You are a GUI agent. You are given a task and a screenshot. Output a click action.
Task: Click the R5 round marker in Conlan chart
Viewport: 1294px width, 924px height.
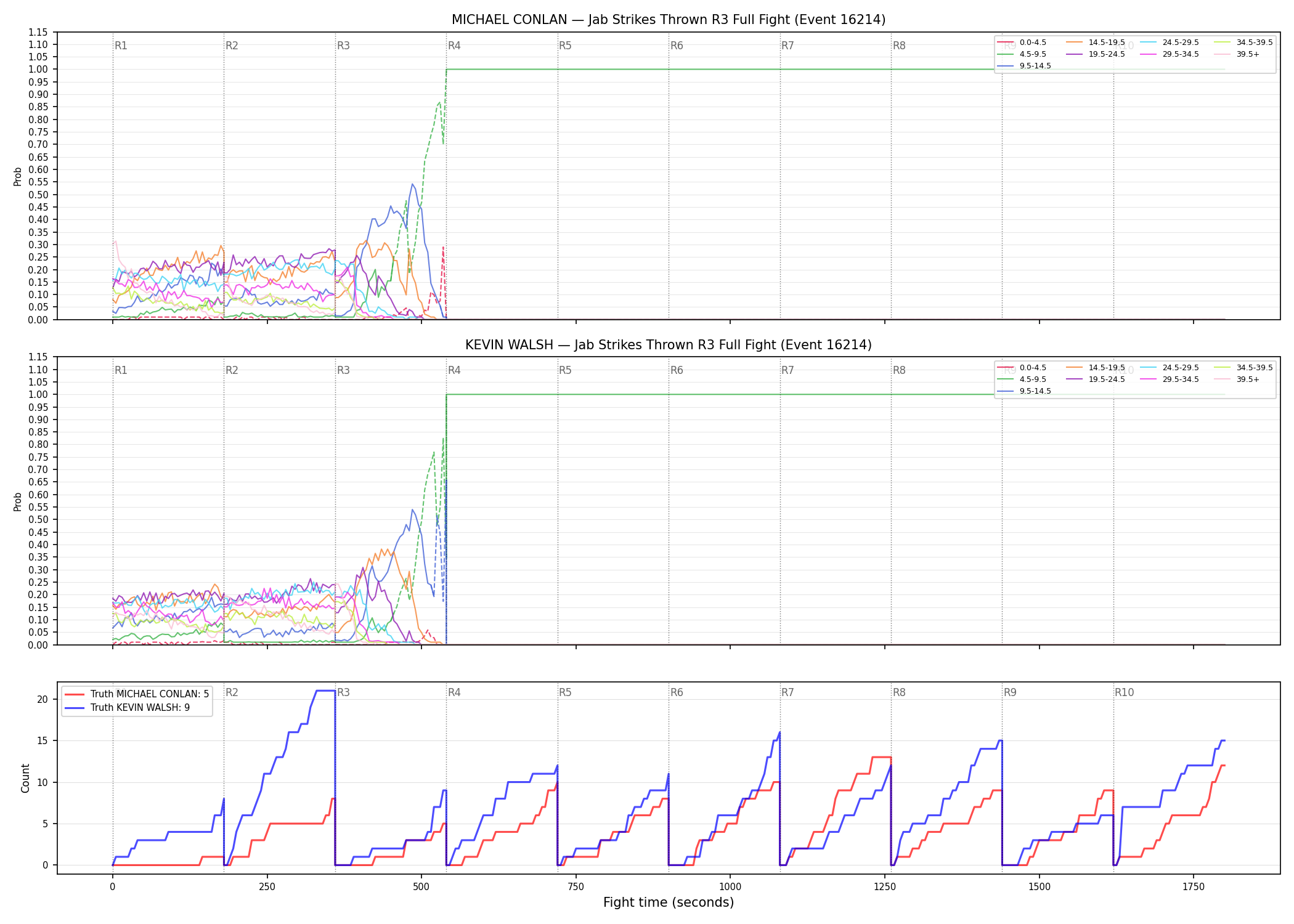pos(565,46)
